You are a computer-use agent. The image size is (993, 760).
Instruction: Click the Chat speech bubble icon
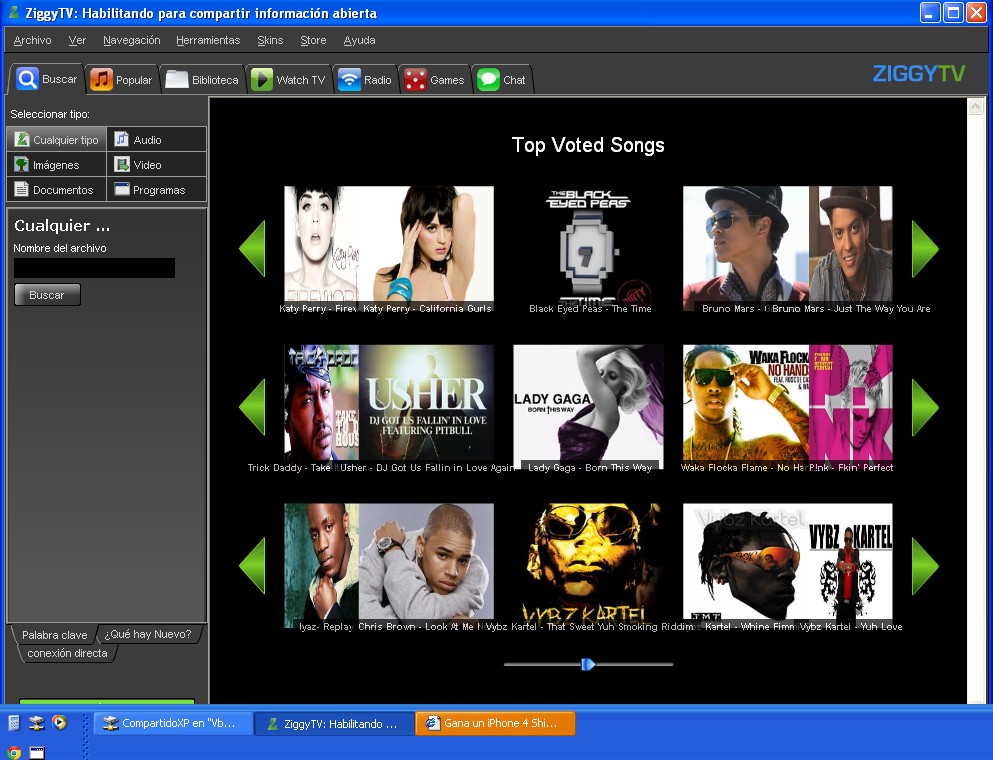pos(488,80)
